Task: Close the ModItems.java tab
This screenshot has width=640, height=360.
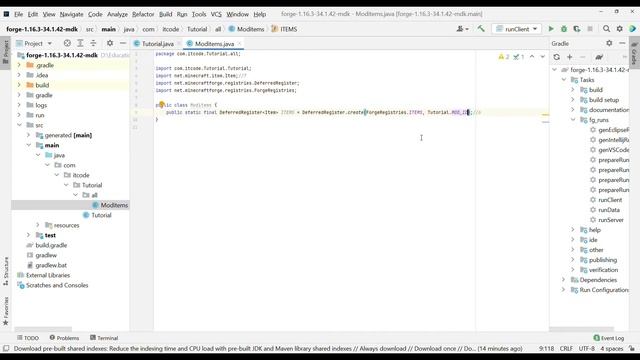Action: point(240,44)
